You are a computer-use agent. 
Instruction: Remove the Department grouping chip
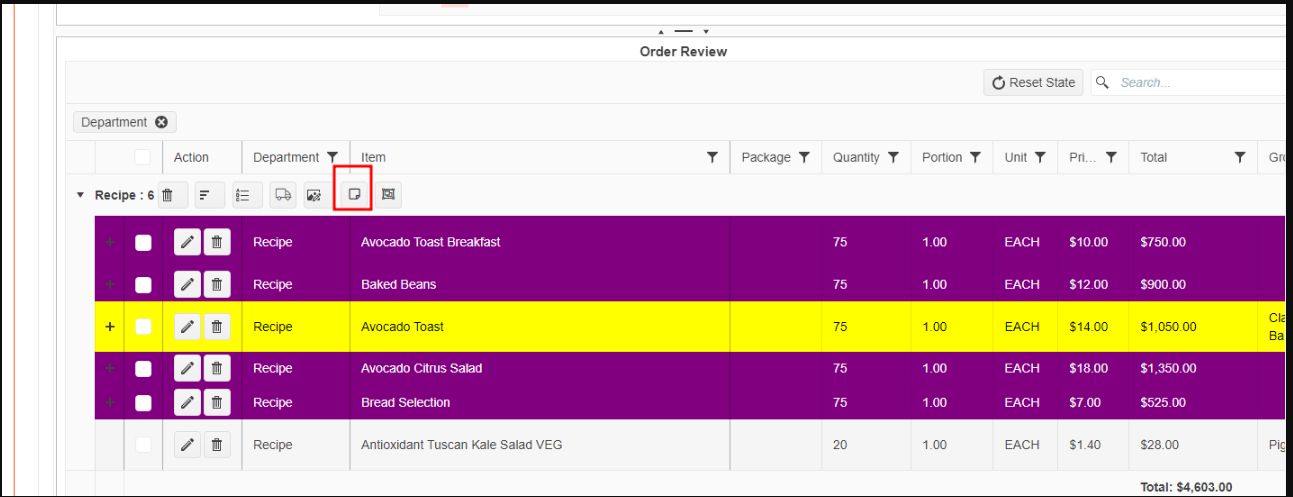pyautogui.click(x=161, y=122)
